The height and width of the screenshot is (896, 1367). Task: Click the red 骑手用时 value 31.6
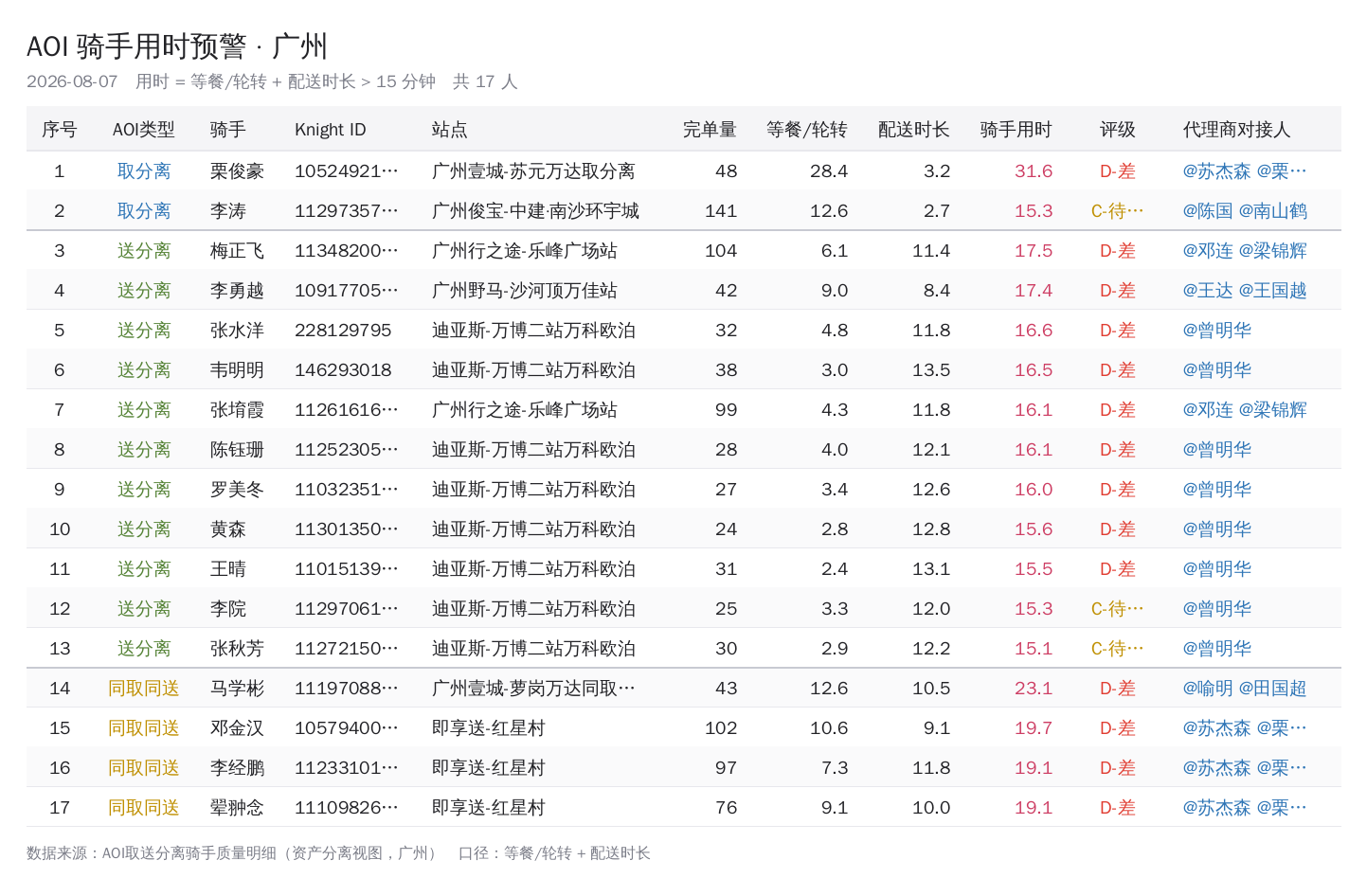tap(1034, 171)
